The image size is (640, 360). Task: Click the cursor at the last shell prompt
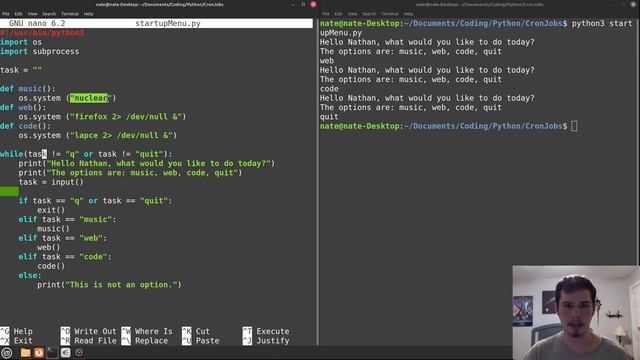[x=574, y=126]
